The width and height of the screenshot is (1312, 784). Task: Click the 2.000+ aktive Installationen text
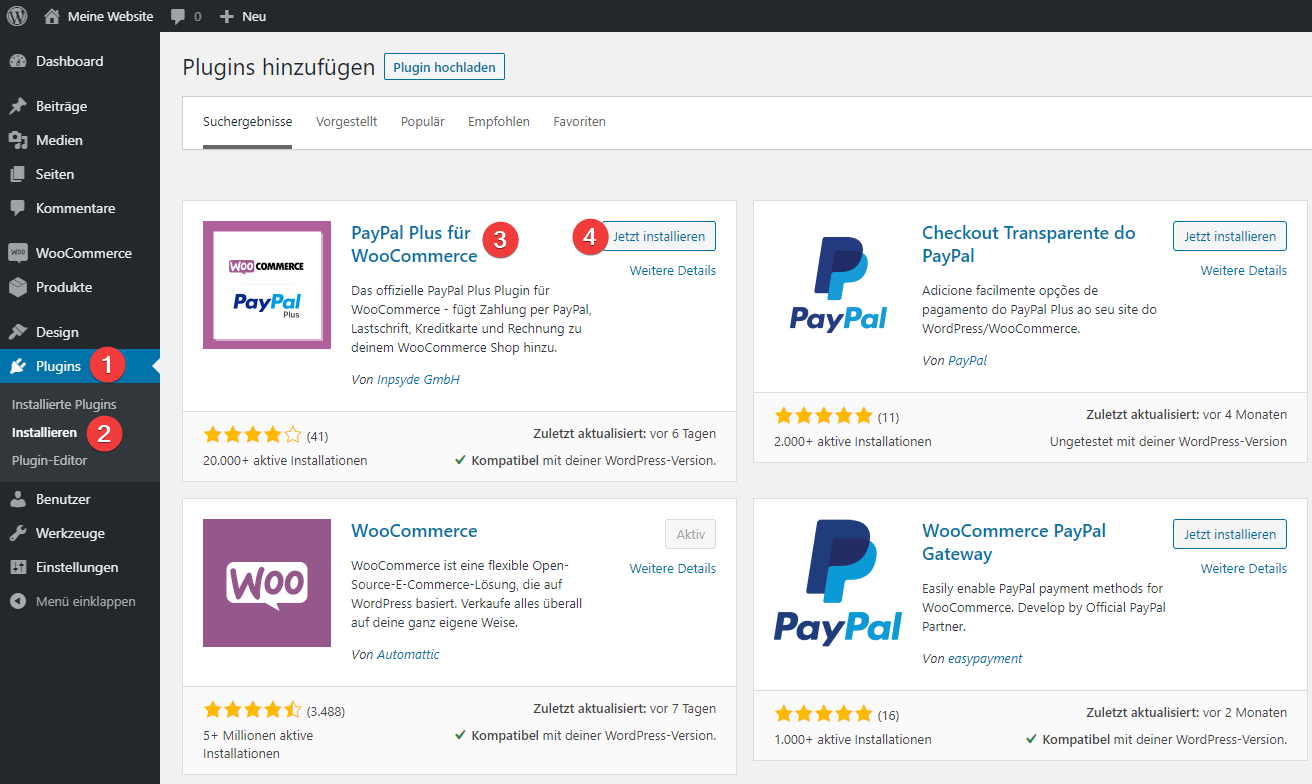(852, 441)
